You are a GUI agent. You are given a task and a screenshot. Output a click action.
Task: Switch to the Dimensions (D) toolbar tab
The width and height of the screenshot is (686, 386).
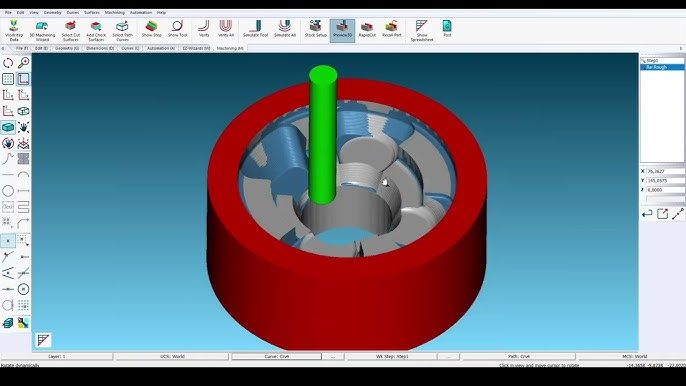coord(100,48)
